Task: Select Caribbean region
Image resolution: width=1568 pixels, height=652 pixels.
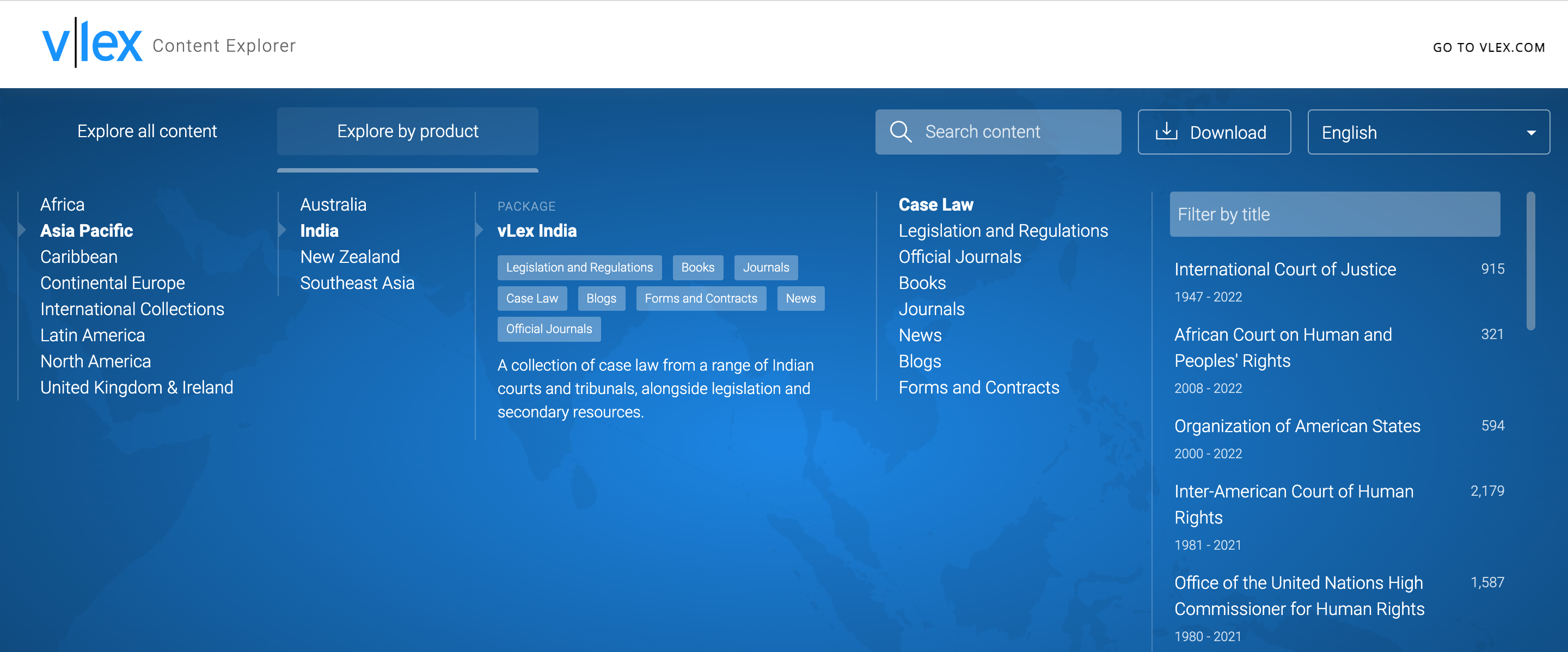Action: [78, 257]
